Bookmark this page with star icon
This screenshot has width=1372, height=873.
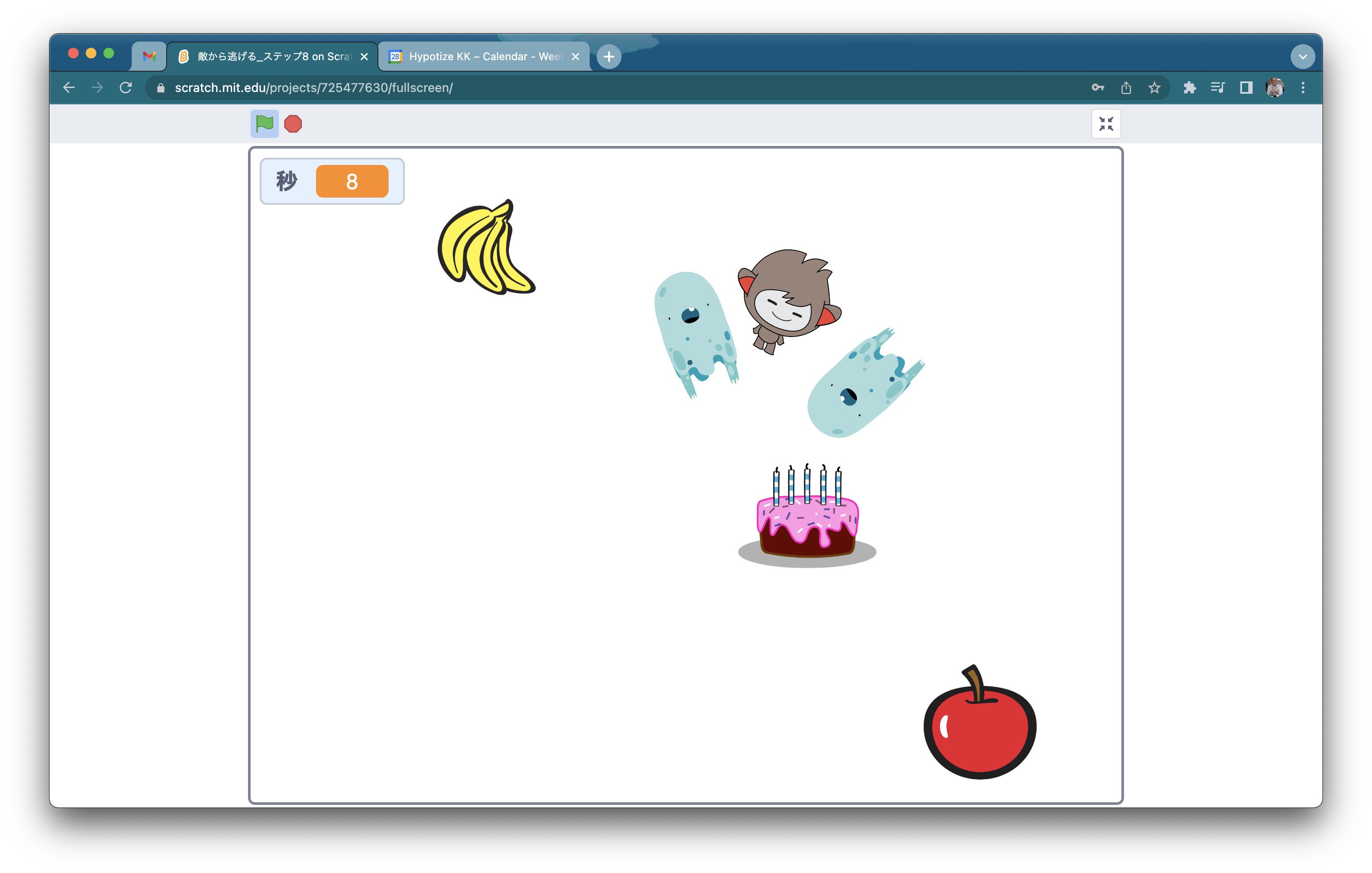pos(1154,88)
